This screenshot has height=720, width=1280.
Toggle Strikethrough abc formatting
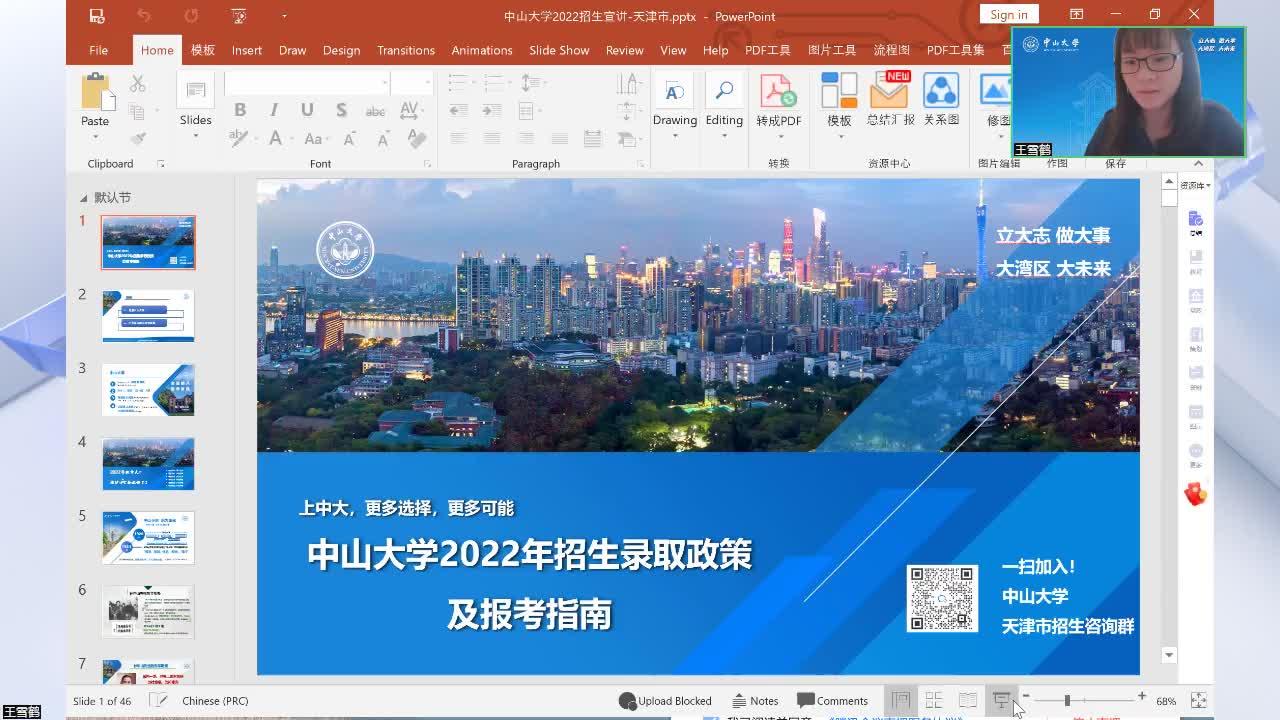coord(376,111)
